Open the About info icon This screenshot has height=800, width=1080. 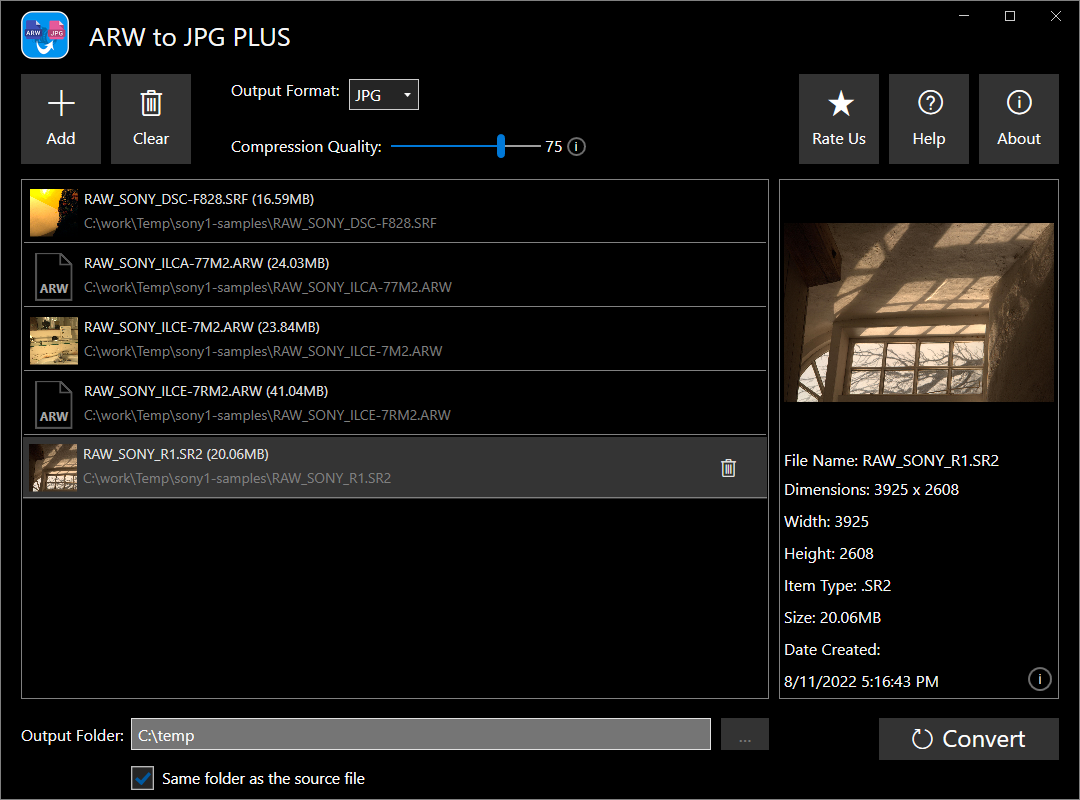click(x=1019, y=104)
